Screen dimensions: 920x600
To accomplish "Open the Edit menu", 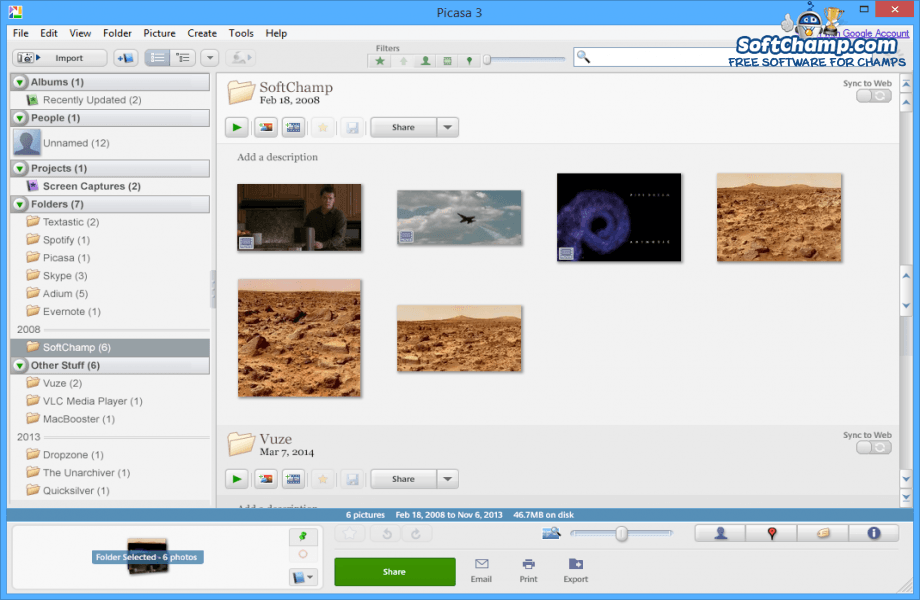I will (x=49, y=33).
